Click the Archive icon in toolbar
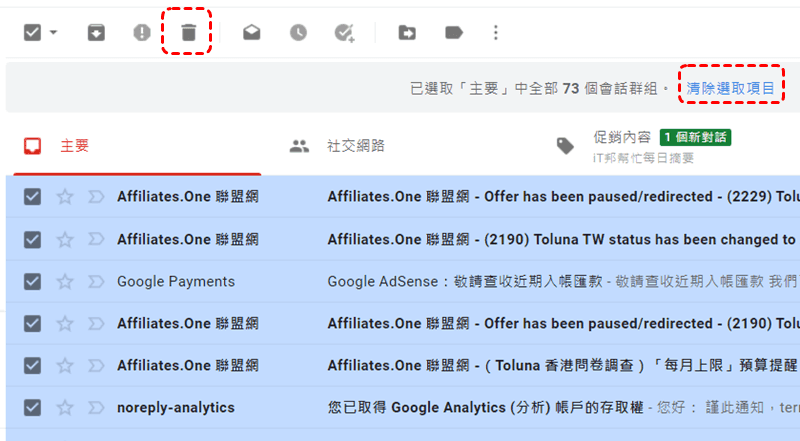 pyautogui.click(x=96, y=33)
